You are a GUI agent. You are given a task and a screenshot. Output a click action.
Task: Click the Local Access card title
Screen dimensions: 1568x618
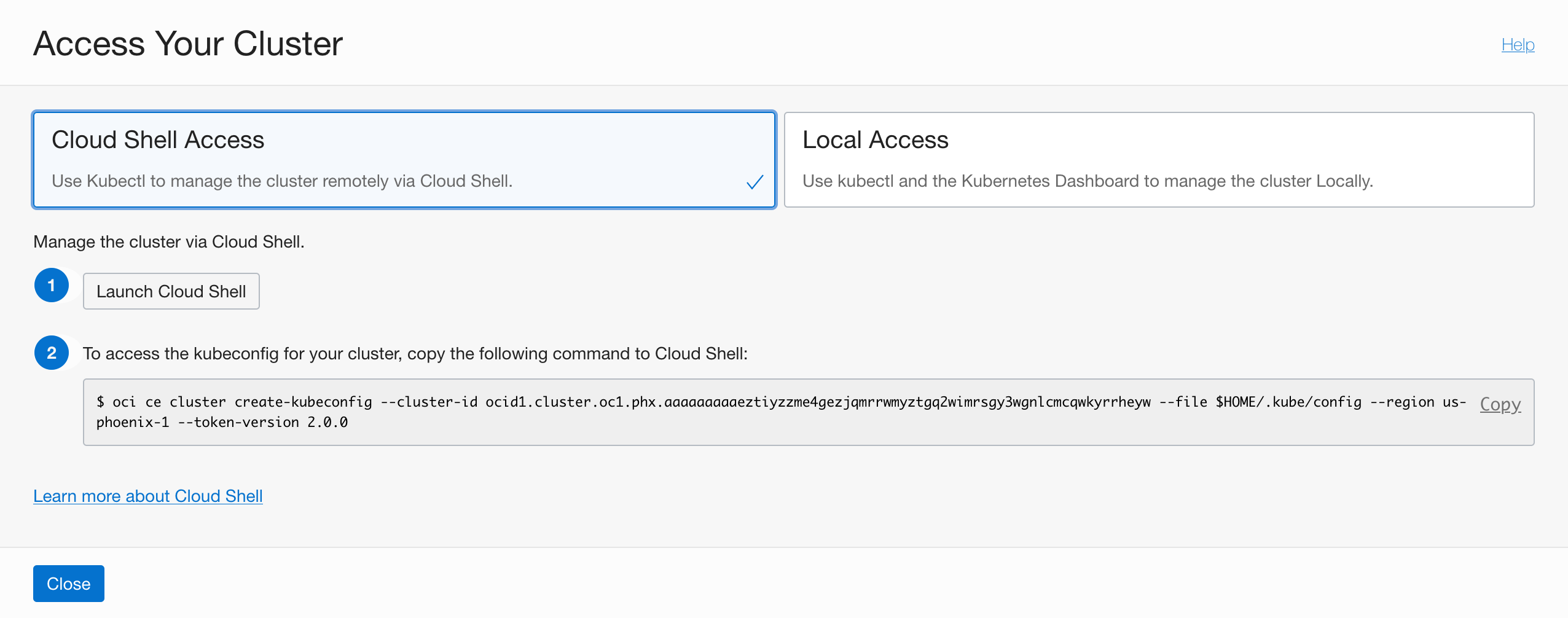click(875, 139)
